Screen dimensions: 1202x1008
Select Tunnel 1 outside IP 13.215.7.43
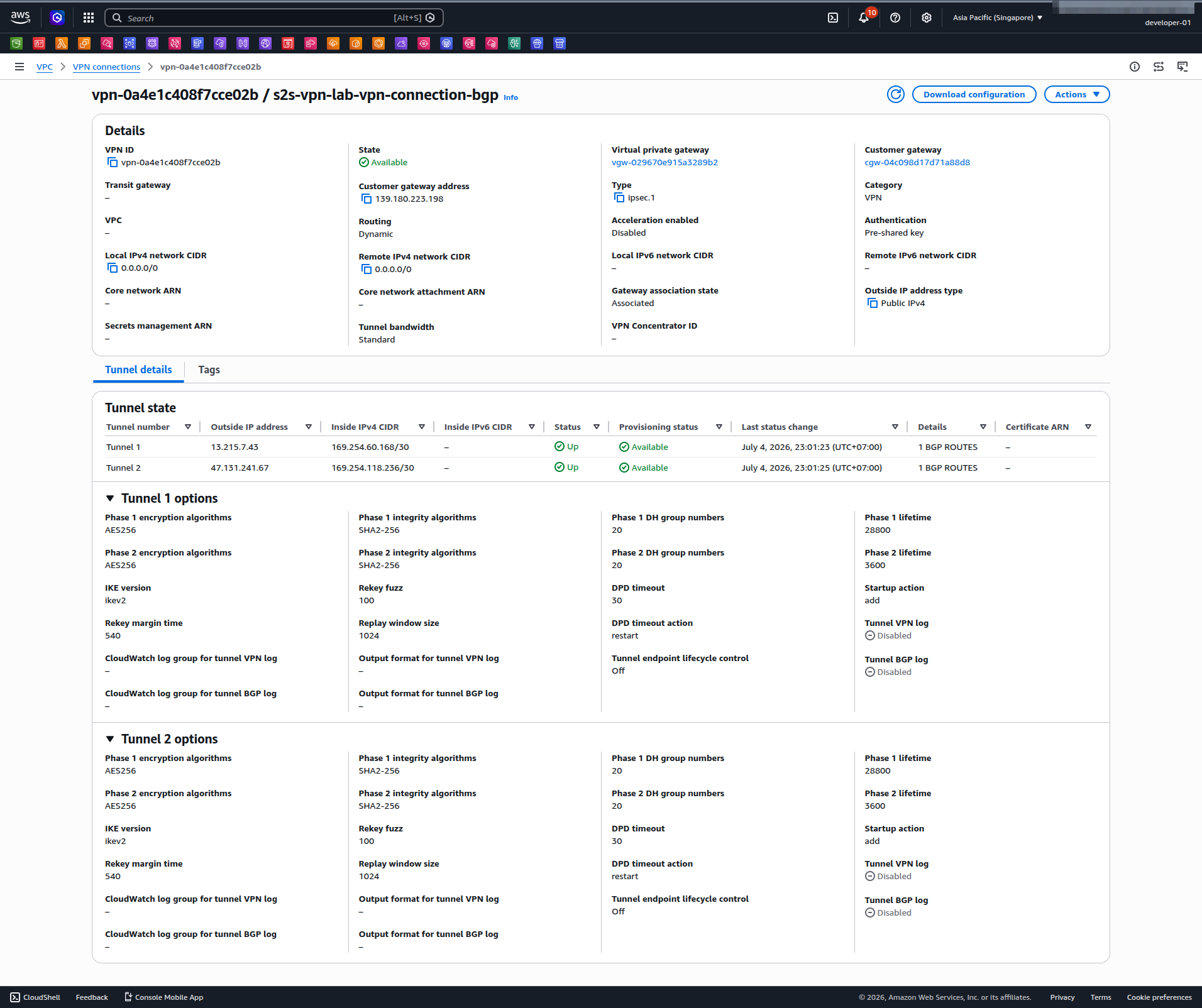234,447
